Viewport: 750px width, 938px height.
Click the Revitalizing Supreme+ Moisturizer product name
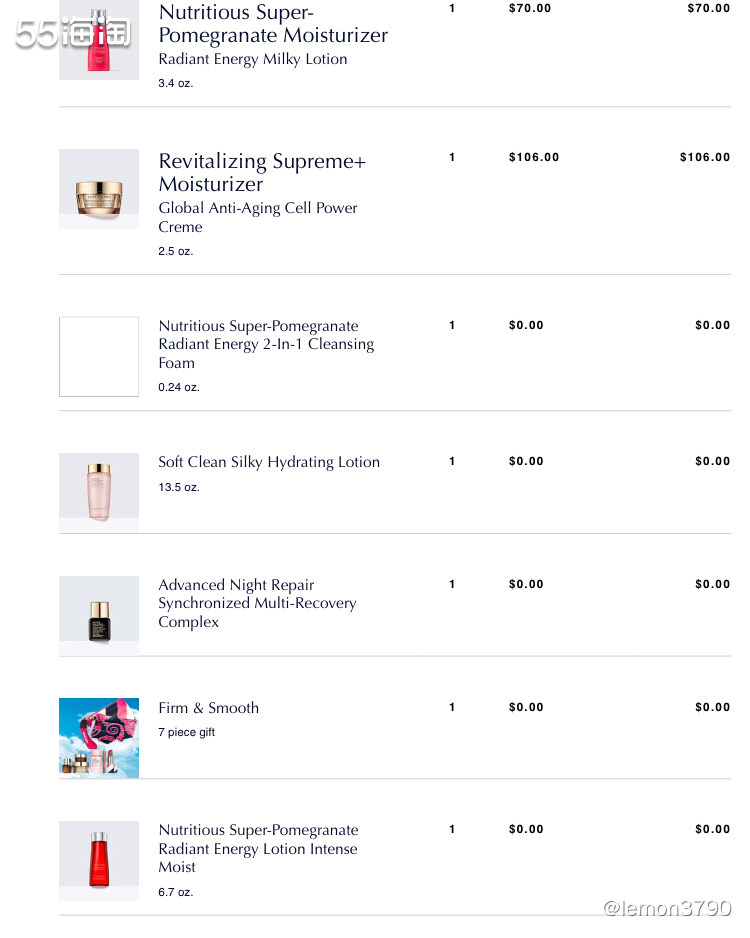(262, 172)
